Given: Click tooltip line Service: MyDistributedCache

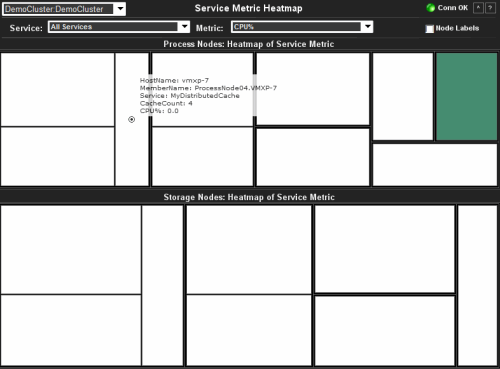Looking at the screenshot, I should click(x=190, y=96).
